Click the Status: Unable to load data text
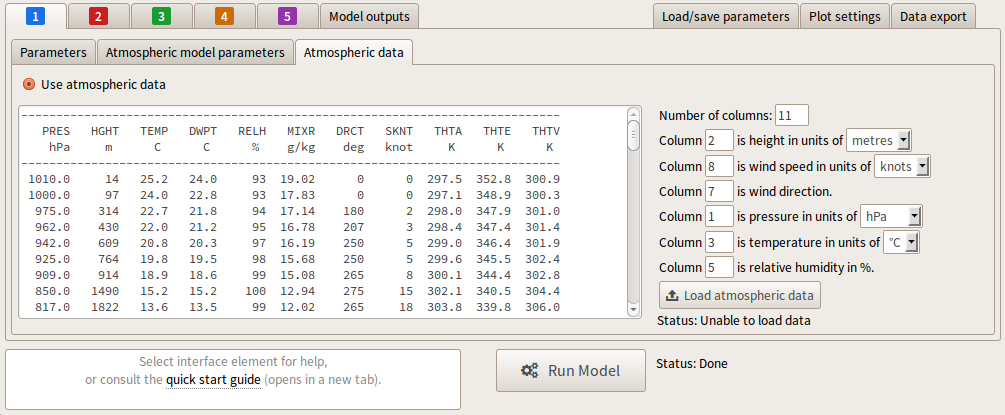Screen dimensions: 1005x415 click(x=734, y=320)
